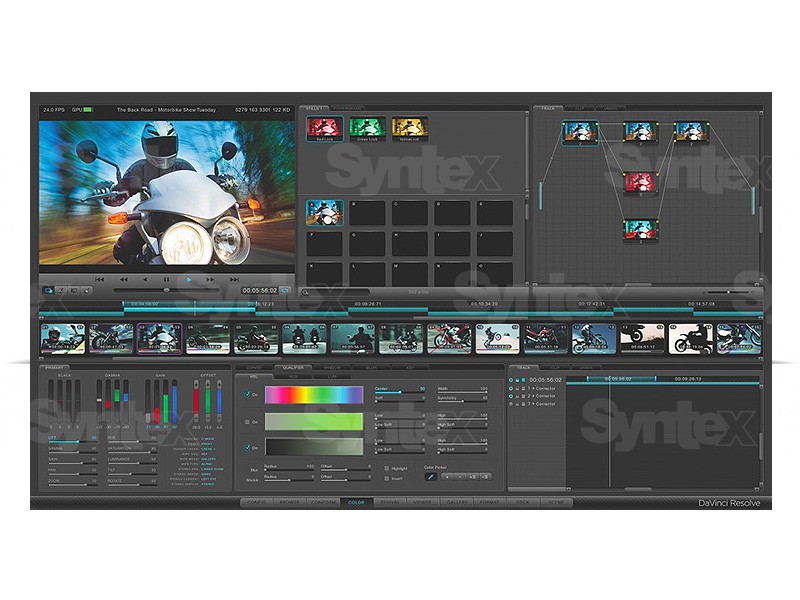Switch to the Curves tab
This screenshot has width=800, height=600.
click(256, 366)
